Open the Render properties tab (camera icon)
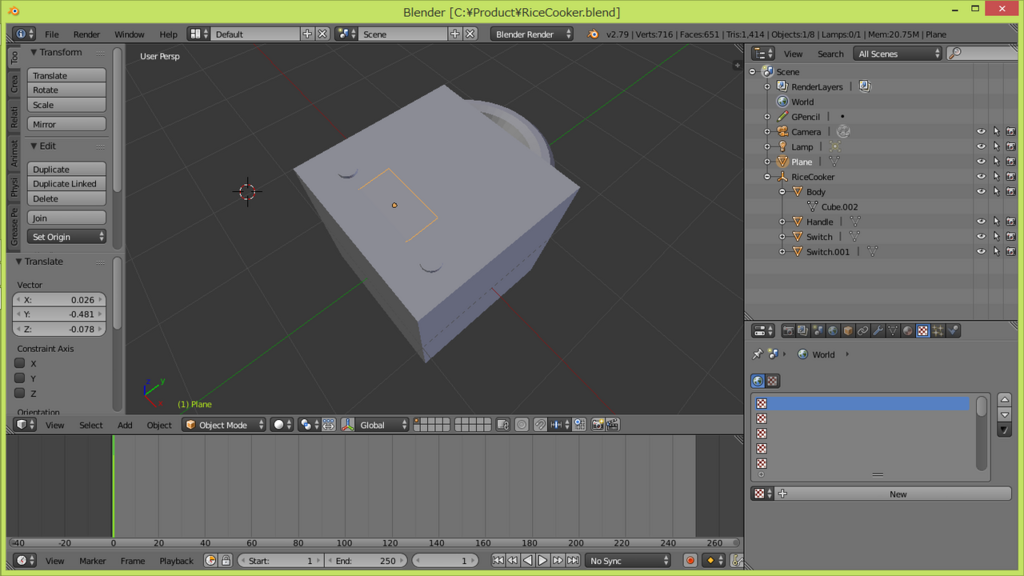This screenshot has height=576, width=1024. [x=788, y=331]
